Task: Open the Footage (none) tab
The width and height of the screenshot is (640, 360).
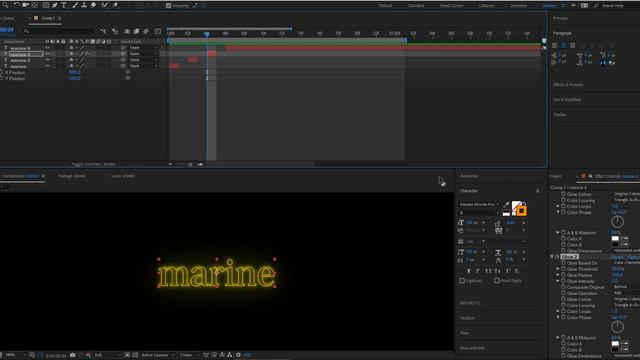Action: [x=72, y=176]
